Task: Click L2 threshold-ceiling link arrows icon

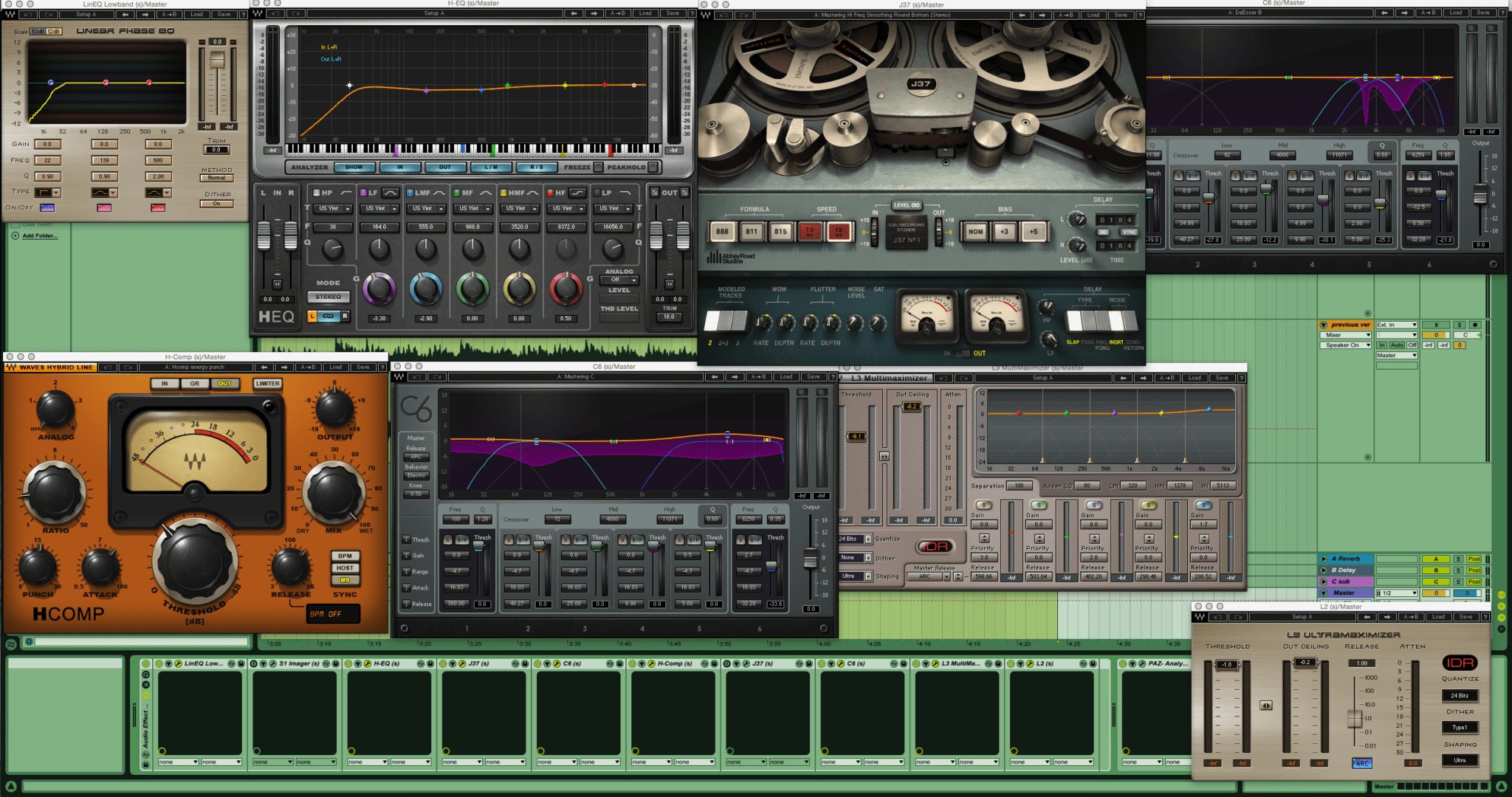Action: [1265, 705]
